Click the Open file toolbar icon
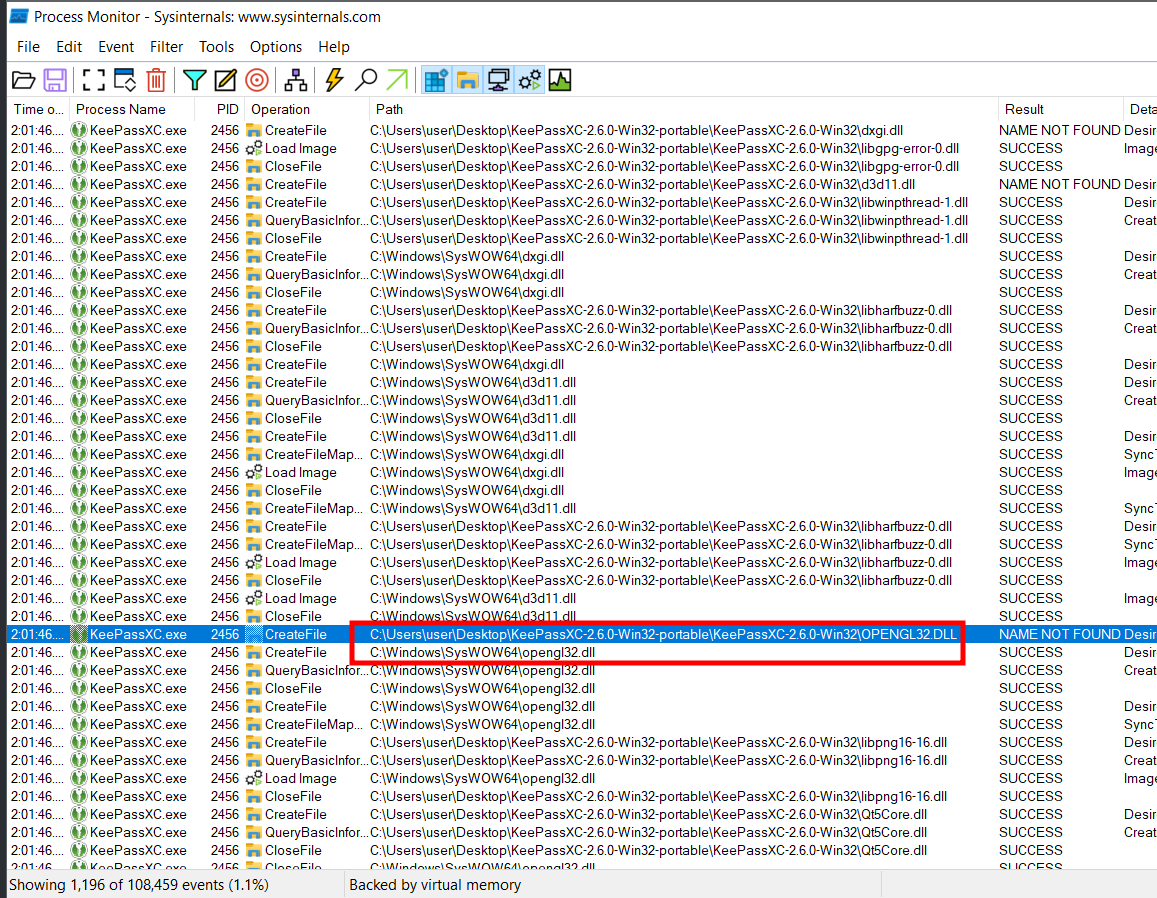 click(23, 80)
